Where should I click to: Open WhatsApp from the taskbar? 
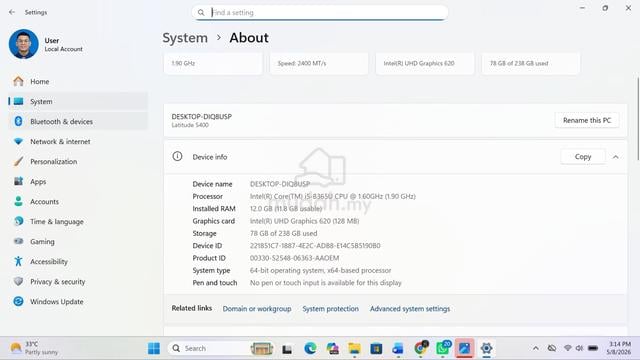pos(443,348)
